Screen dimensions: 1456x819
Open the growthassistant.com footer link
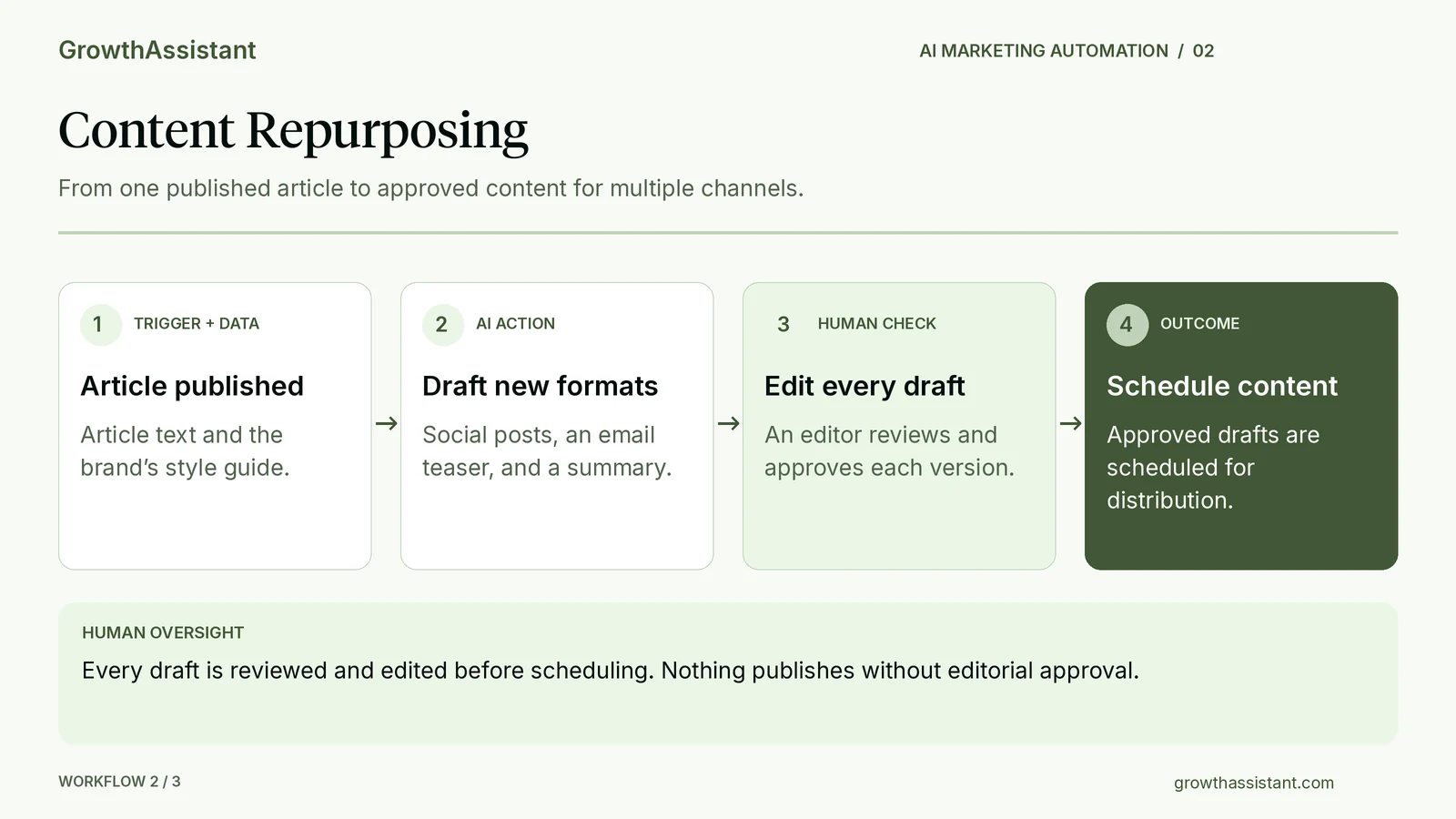click(1254, 783)
